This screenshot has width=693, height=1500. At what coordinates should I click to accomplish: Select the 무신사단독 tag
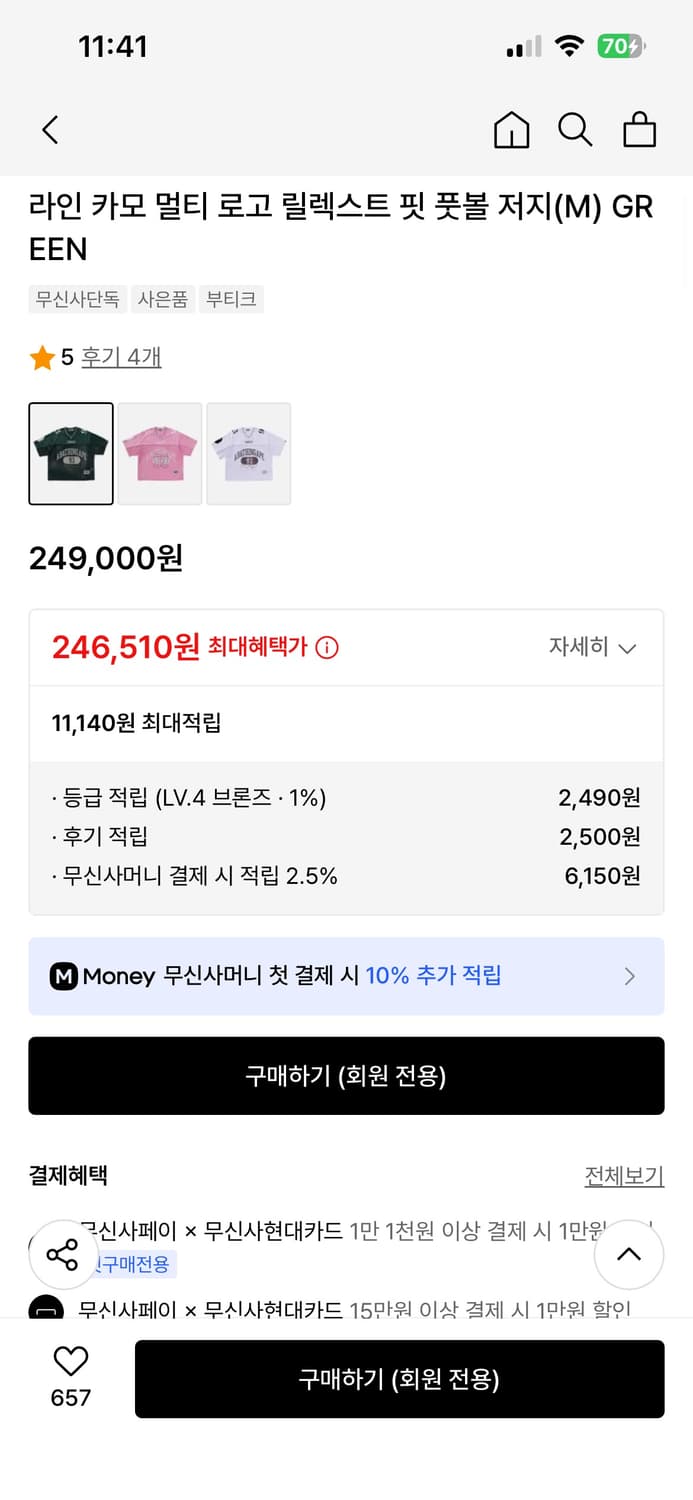pyautogui.click(x=77, y=299)
